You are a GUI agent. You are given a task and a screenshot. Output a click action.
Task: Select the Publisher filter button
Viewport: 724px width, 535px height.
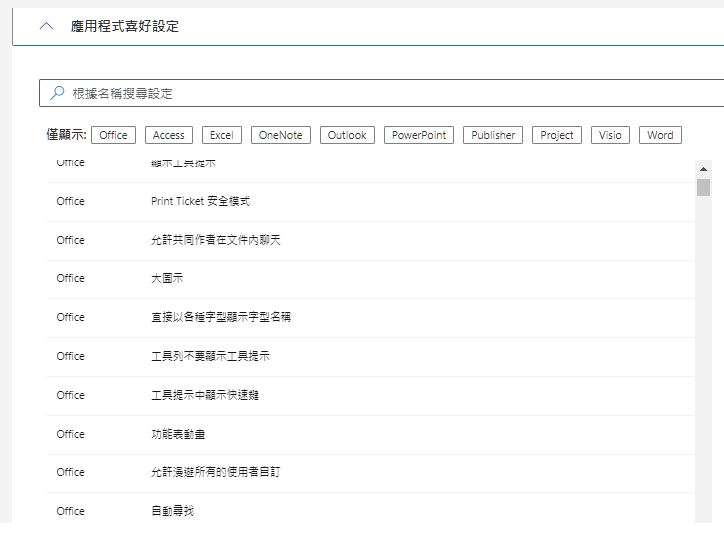493,135
